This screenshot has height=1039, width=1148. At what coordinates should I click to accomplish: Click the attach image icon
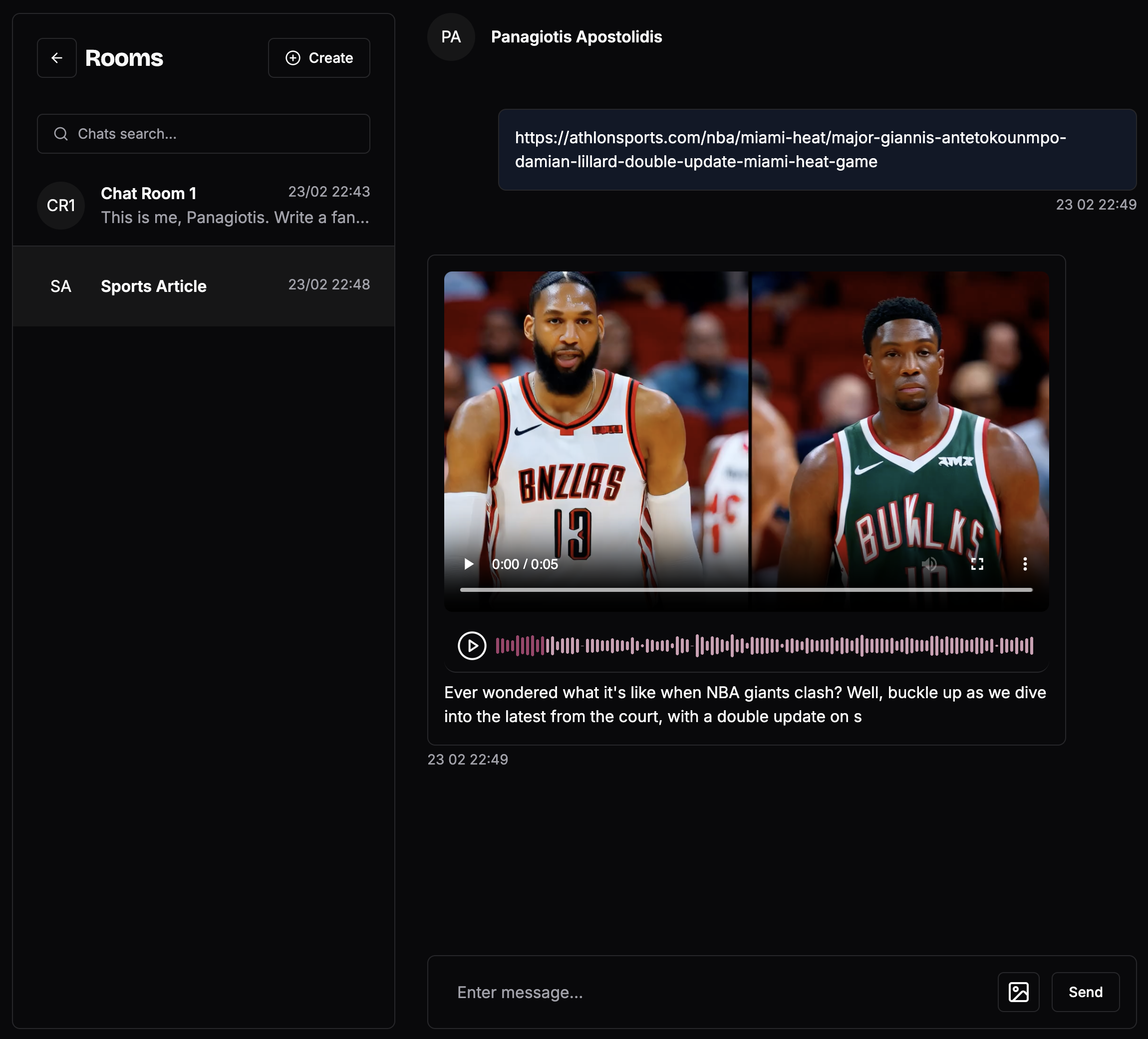[x=1018, y=992]
